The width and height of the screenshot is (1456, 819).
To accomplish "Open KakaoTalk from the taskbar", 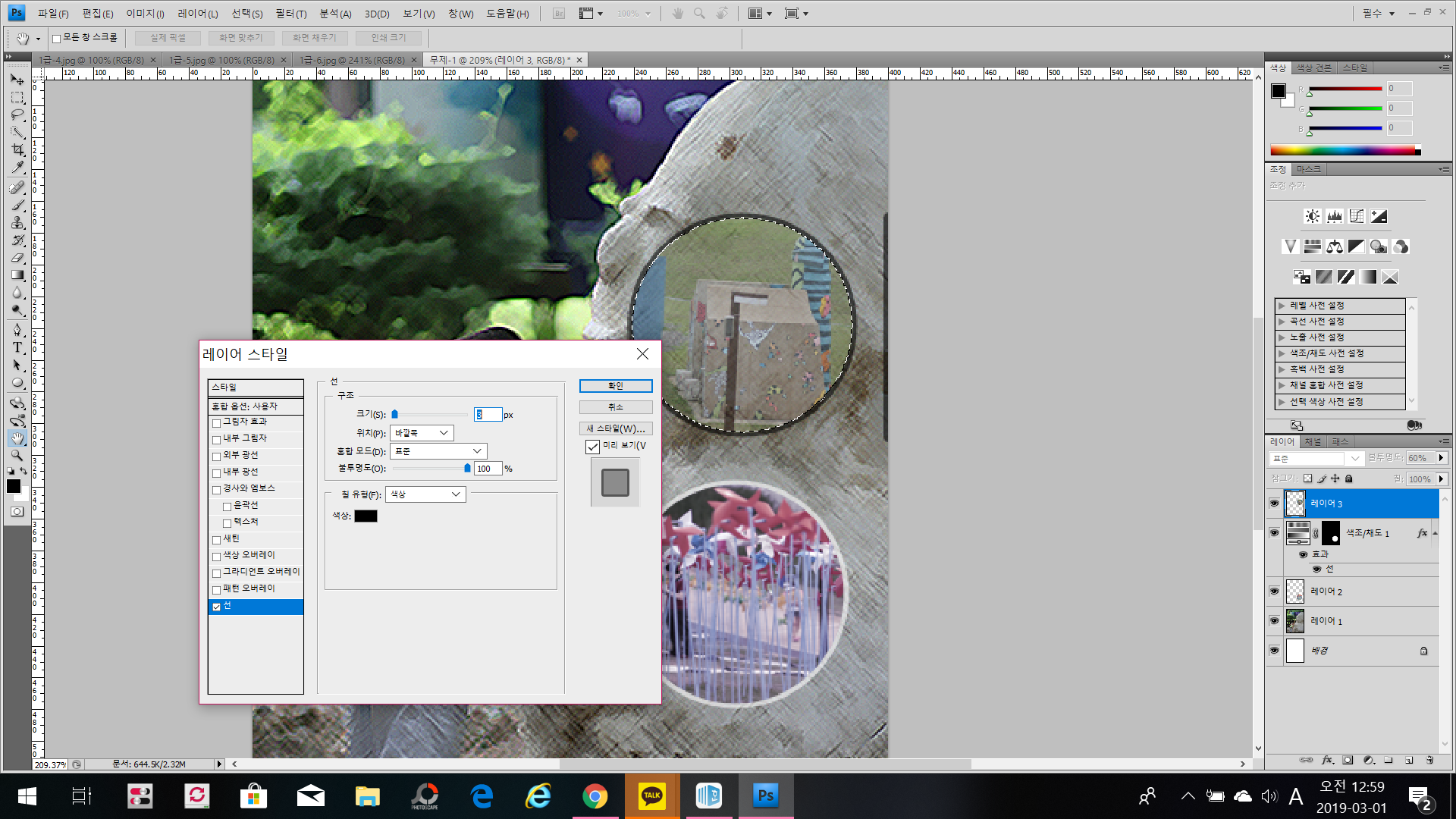I will click(651, 795).
